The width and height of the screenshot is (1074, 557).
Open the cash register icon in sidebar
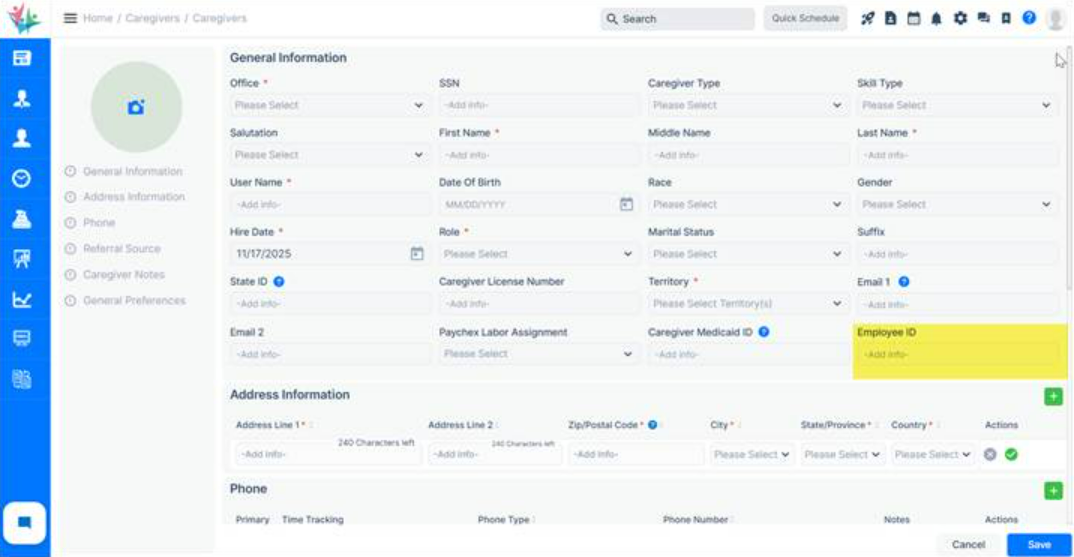tap(22, 219)
